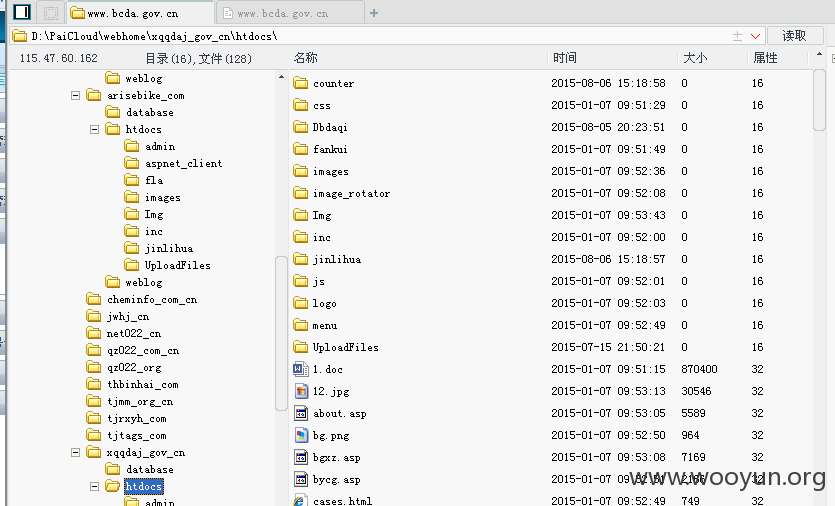Viewport: 835px width, 506px height.
Task: Click file list scroll-up arrow
Action: pos(819,55)
